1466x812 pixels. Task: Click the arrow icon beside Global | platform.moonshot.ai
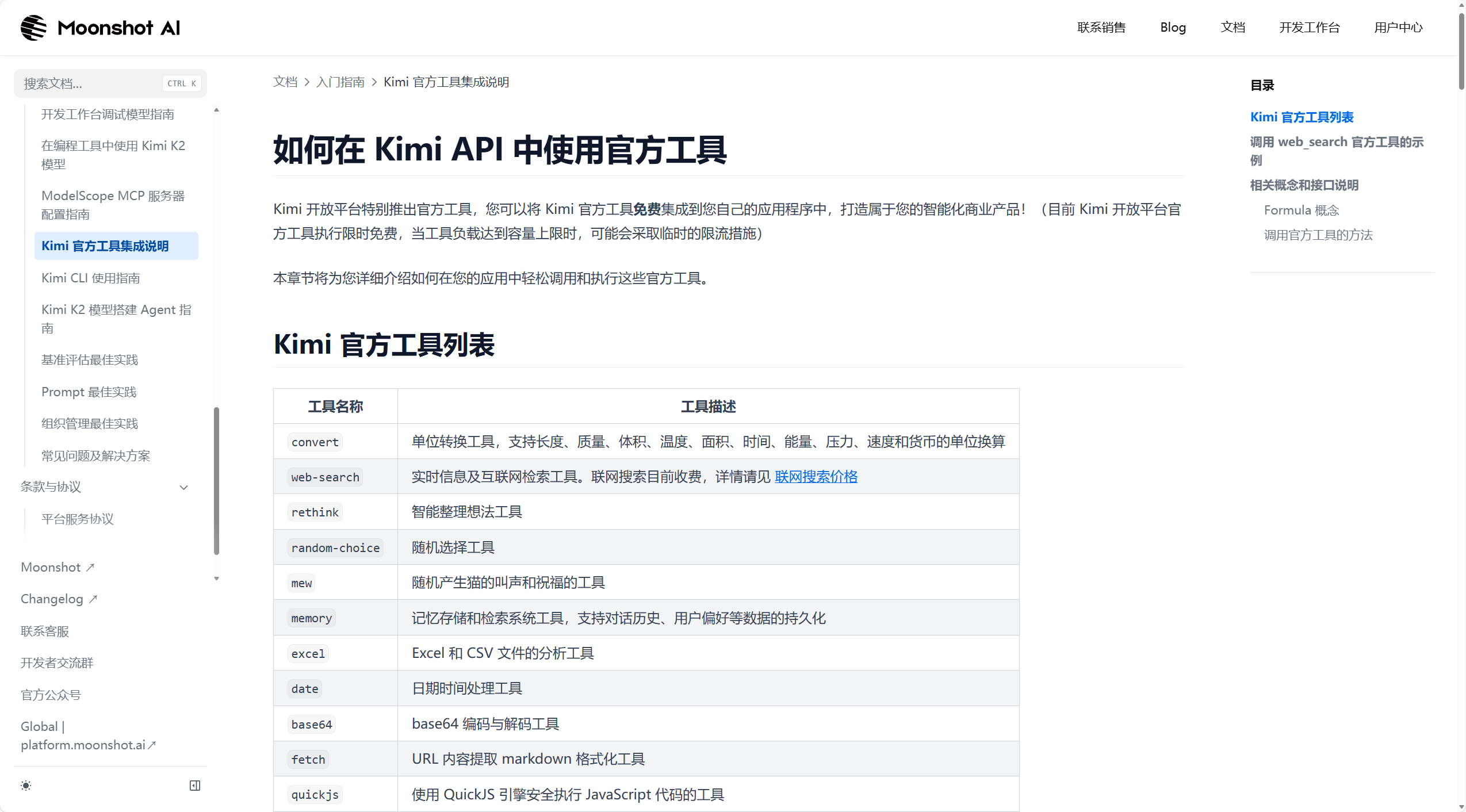pyautogui.click(x=152, y=745)
